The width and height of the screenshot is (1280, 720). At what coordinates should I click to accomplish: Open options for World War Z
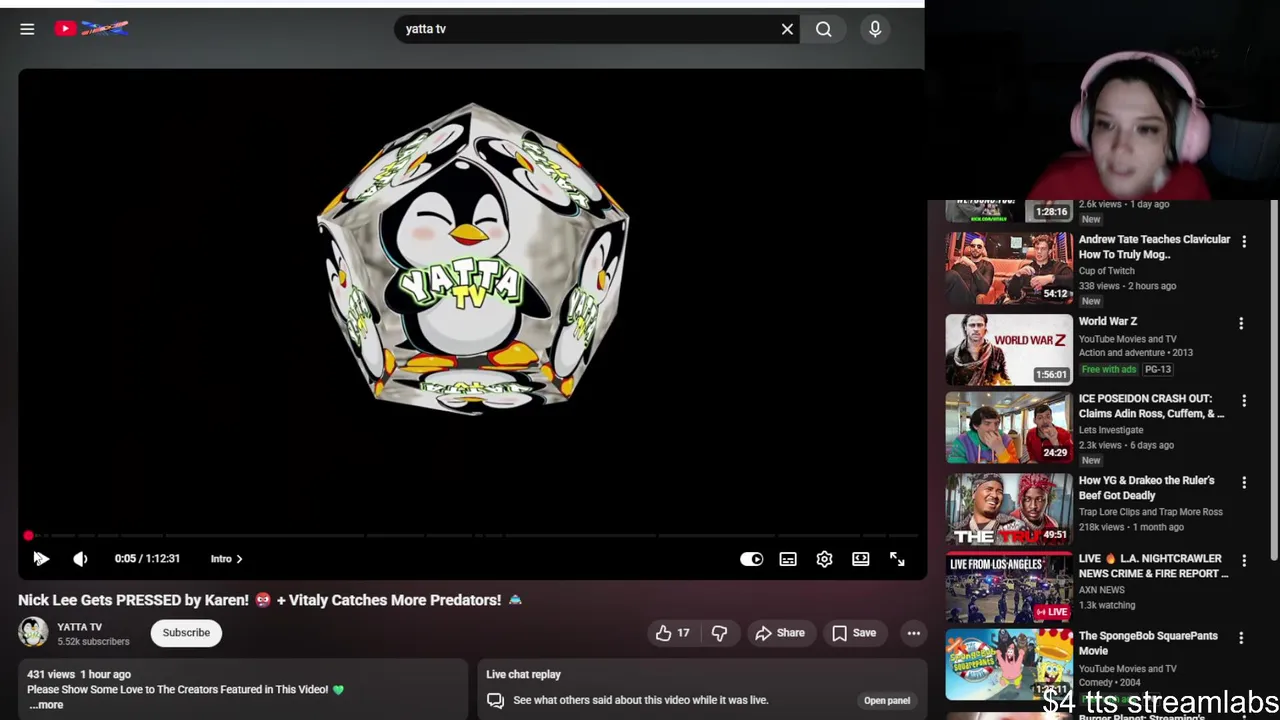tap(1241, 324)
